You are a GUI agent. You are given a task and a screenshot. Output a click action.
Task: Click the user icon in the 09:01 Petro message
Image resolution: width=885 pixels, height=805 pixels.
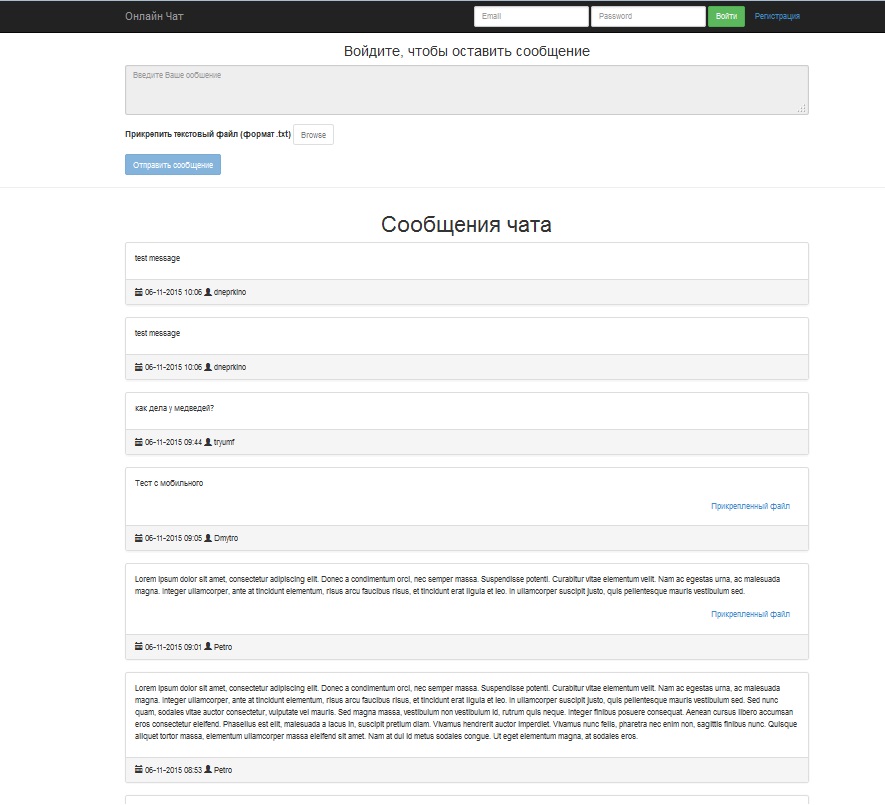(x=208, y=646)
